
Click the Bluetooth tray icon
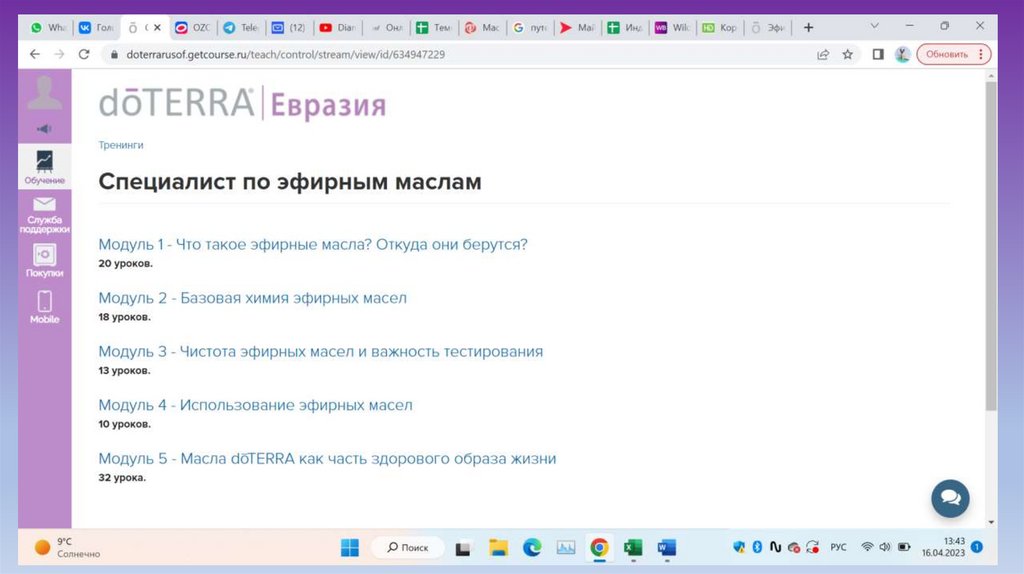[x=757, y=547]
